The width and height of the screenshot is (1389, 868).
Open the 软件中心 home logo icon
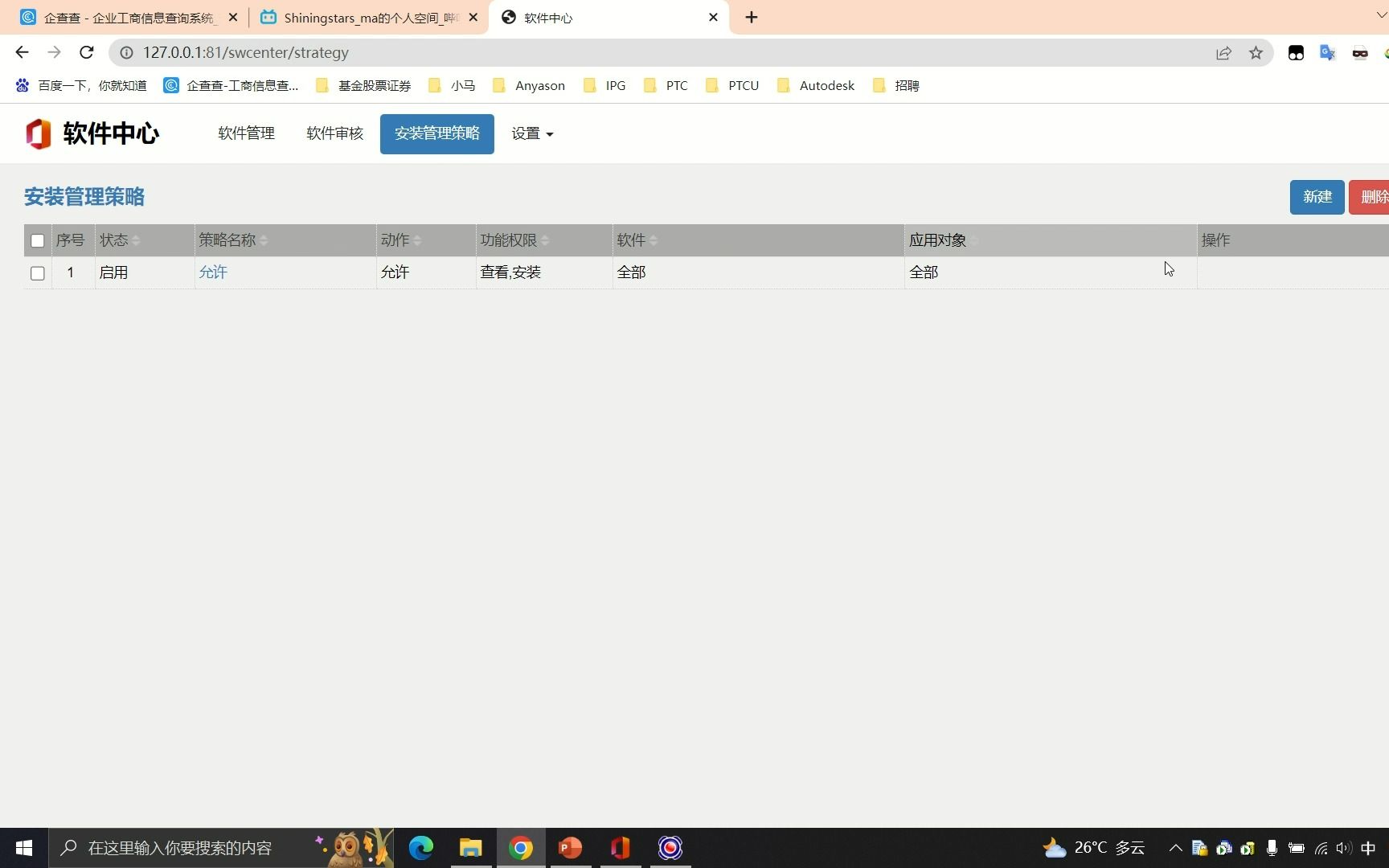(36, 133)
